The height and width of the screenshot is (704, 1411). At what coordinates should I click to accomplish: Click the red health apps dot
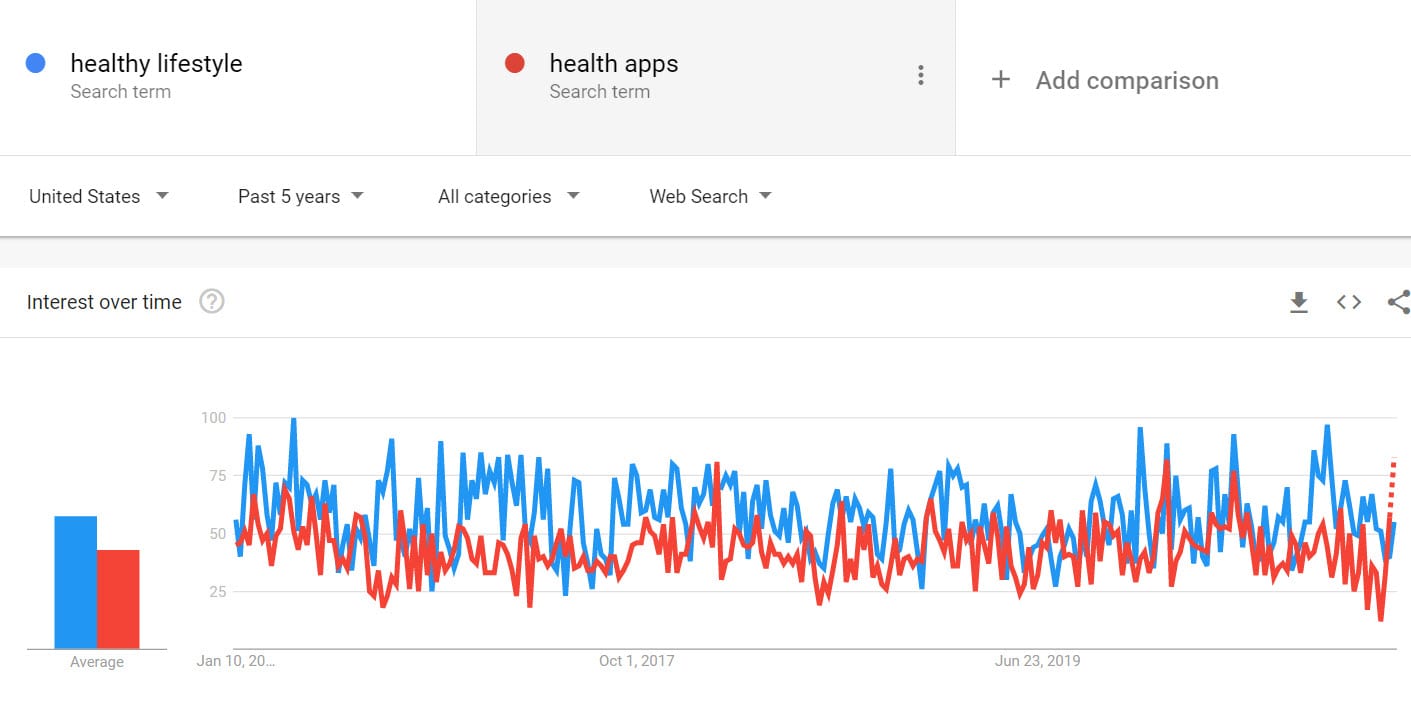click(515, 64)
